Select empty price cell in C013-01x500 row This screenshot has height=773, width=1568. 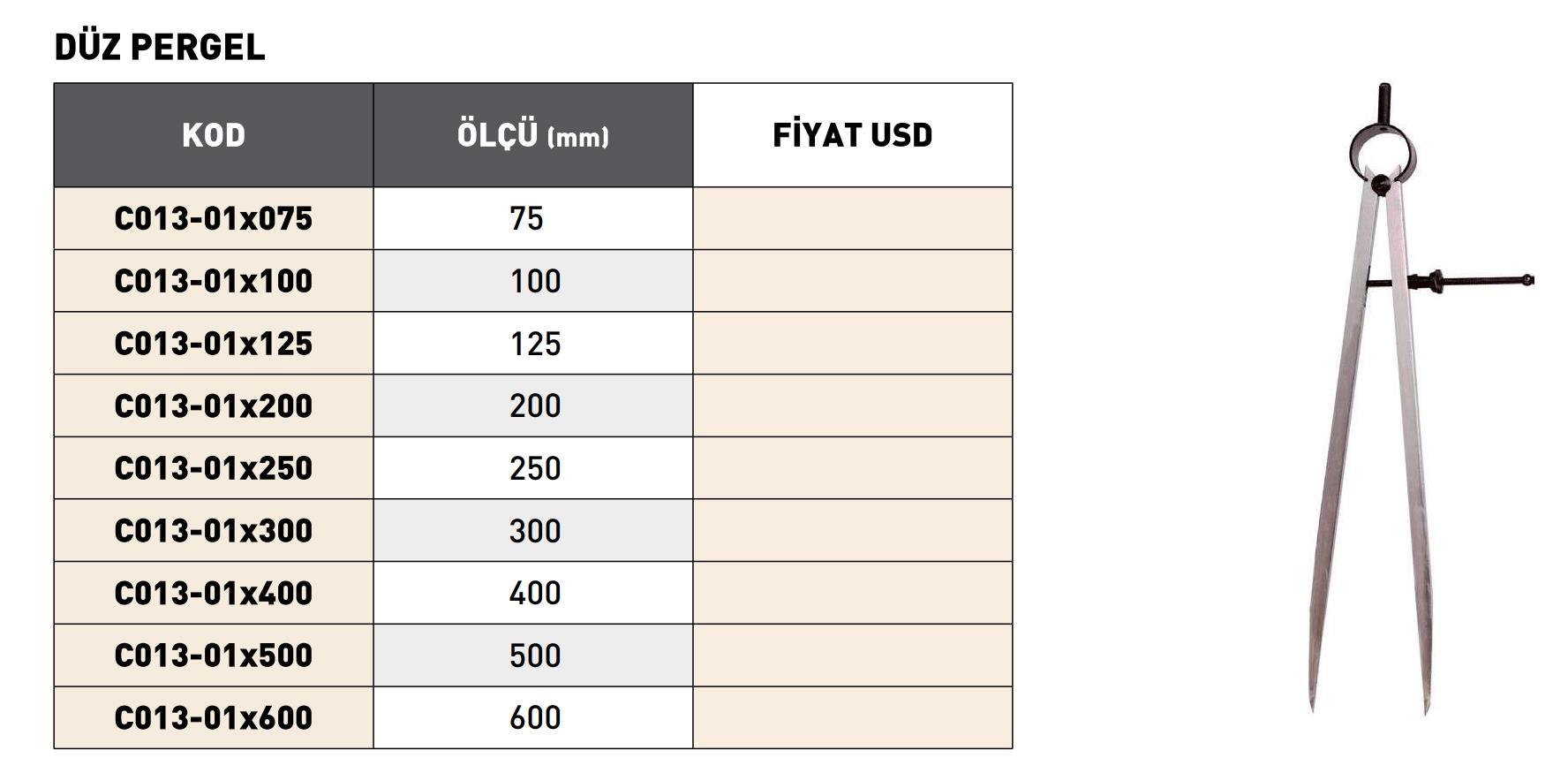(852, 656)
